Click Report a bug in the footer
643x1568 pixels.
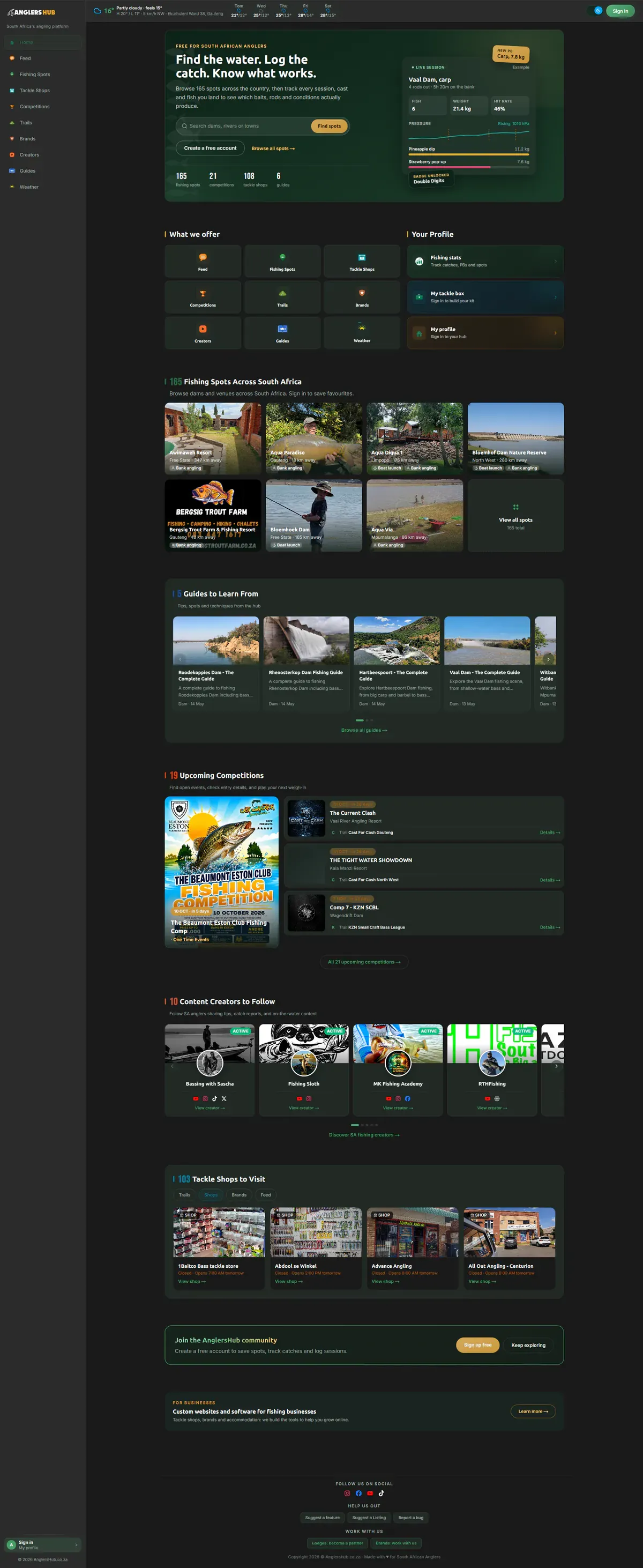tap(410, 1518)
